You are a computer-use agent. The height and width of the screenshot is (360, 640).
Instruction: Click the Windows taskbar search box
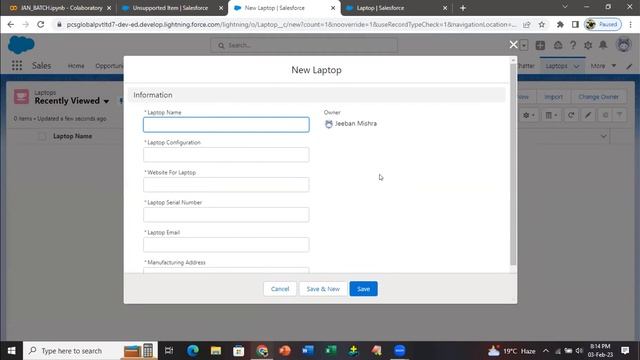coord(90,351)
